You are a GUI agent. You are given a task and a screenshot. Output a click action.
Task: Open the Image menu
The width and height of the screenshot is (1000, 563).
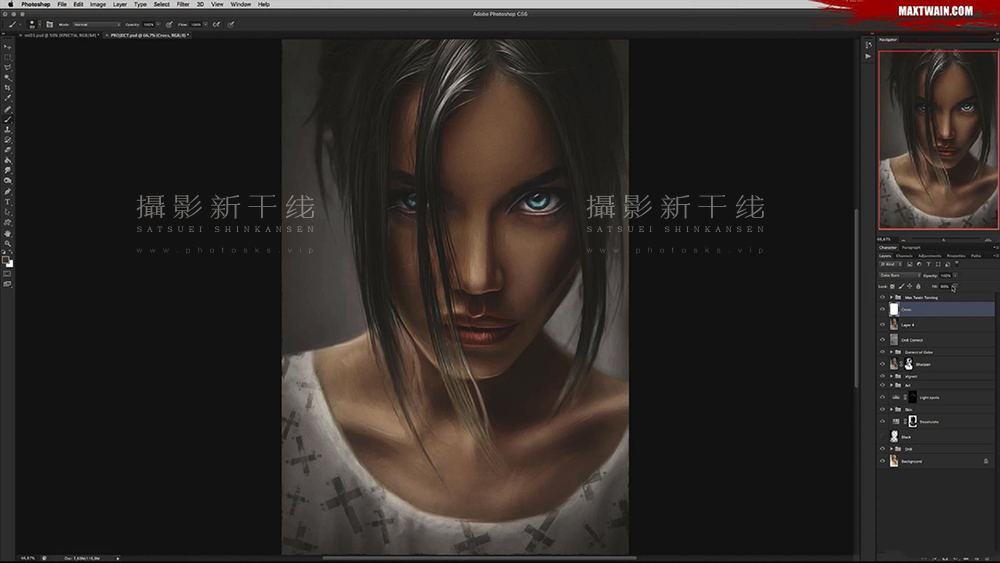click(x=98, y=4)
